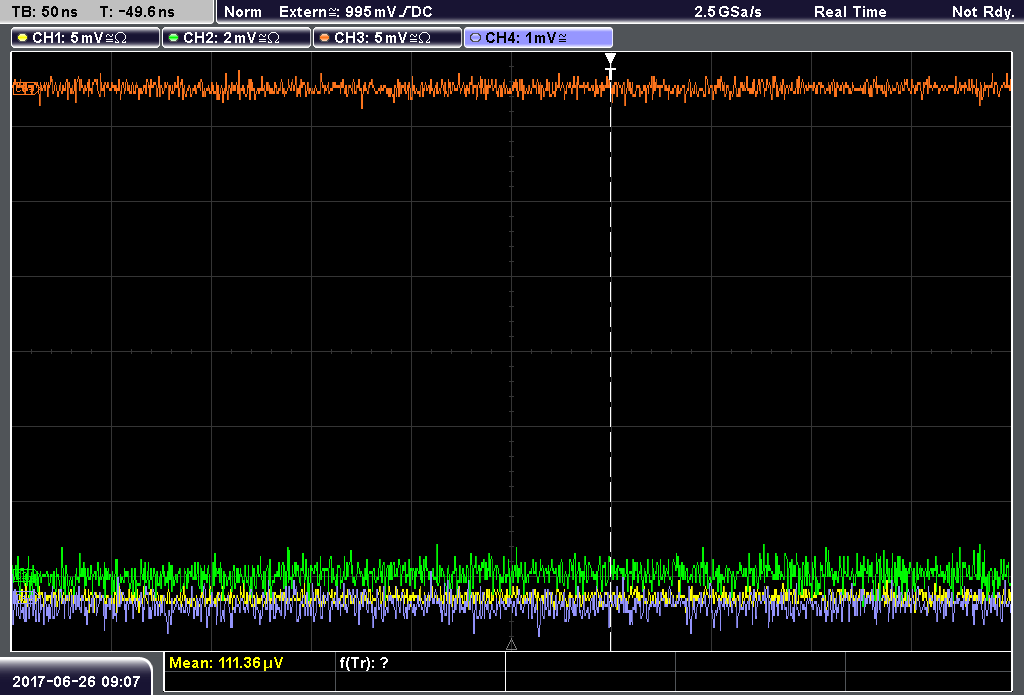The height and width of the screenshot is (695, 1024).
Task: Click the orange CH3 ground level marker
Action: coord(24,88)
